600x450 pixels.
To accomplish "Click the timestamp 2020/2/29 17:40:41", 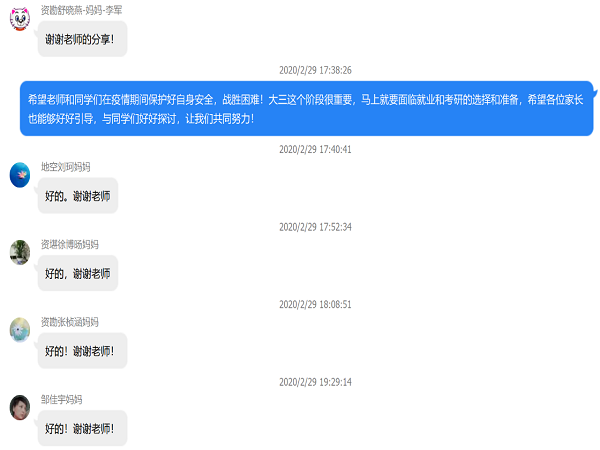I will [x=315, y=150].
